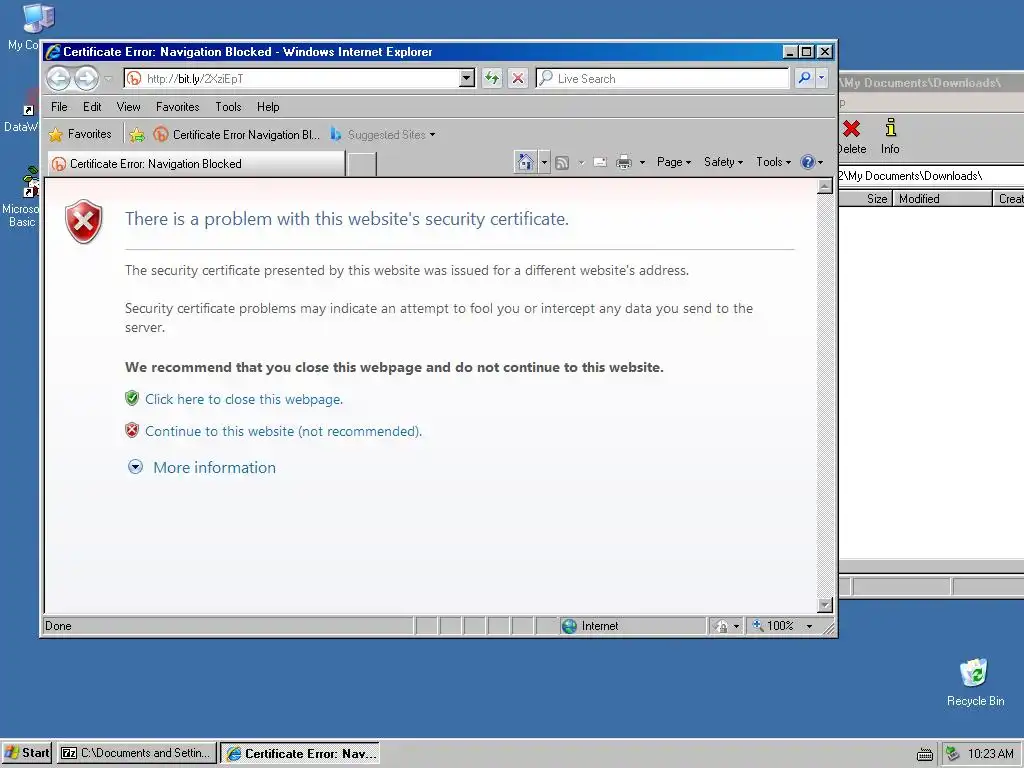
Task: Open the Favorites menu
Action: pos(178,107)
